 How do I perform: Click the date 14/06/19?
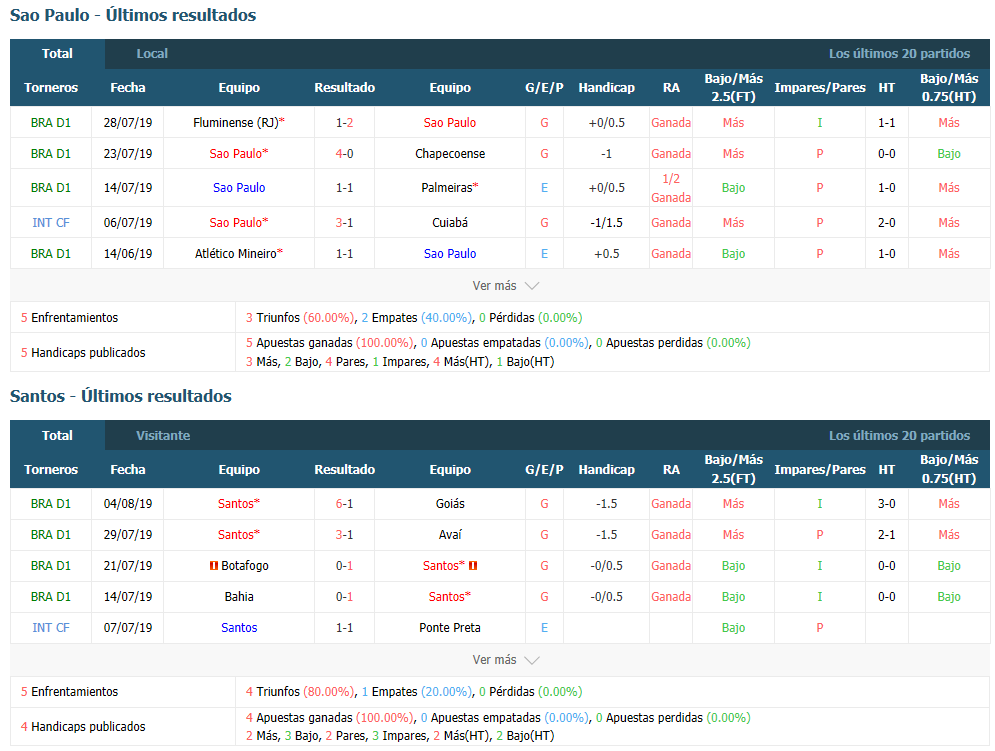[x=128, y=254]
